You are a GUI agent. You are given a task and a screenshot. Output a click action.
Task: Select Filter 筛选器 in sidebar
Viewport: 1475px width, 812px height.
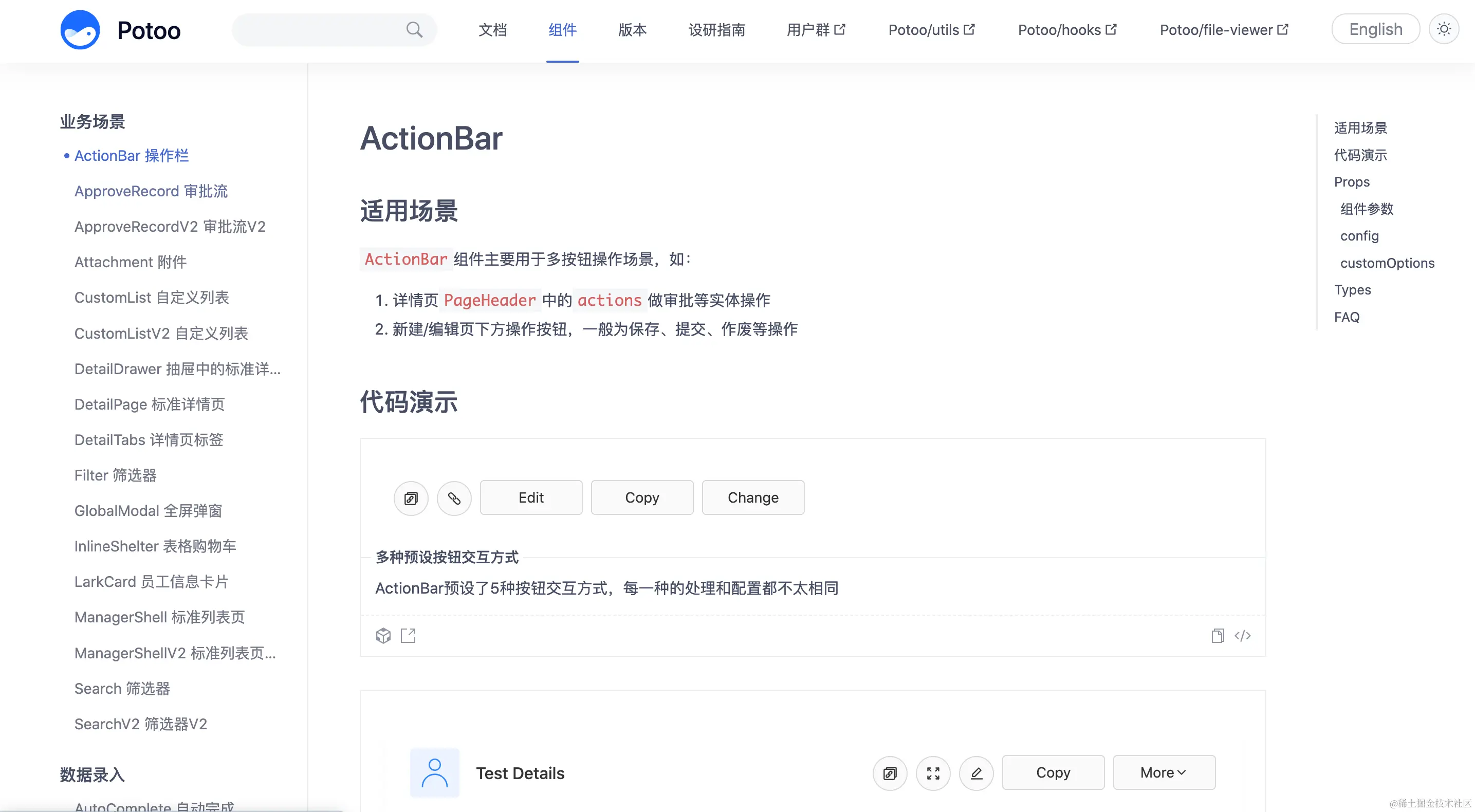[x=115, y=475]
